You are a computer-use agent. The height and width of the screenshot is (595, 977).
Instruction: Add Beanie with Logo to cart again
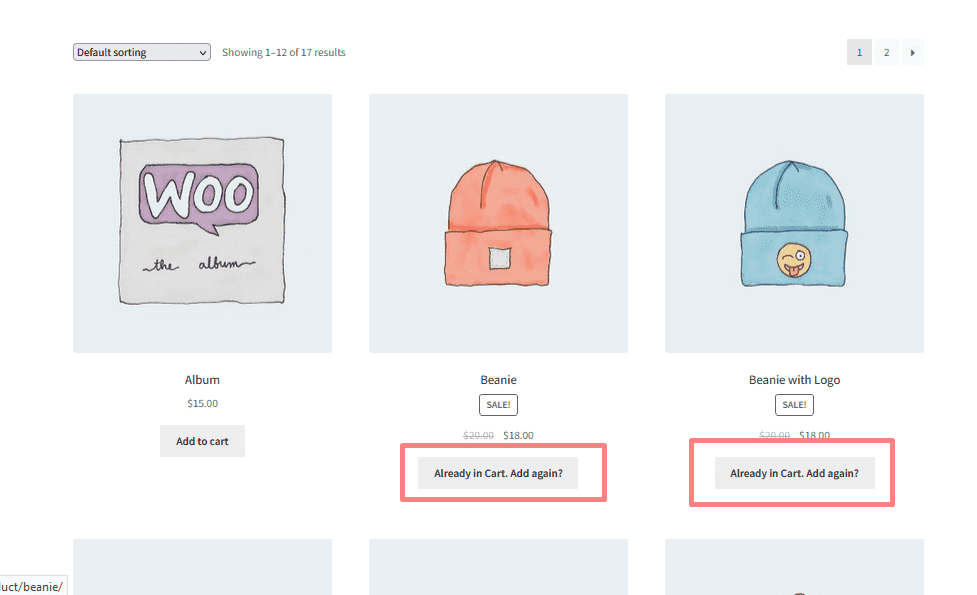click(x=794, y=473)
